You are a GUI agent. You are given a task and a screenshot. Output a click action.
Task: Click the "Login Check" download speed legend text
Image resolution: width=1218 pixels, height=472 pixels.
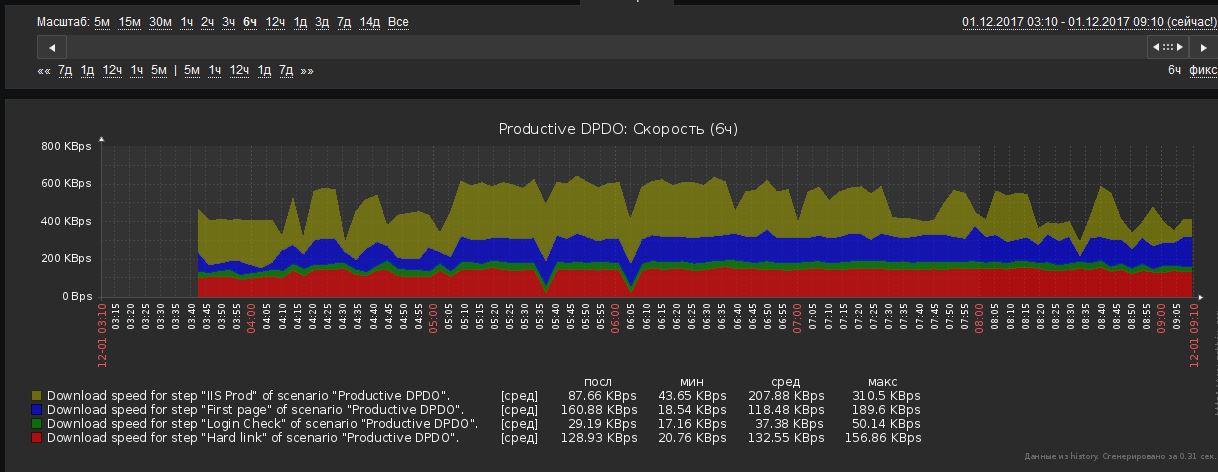[x=262, y=424]
